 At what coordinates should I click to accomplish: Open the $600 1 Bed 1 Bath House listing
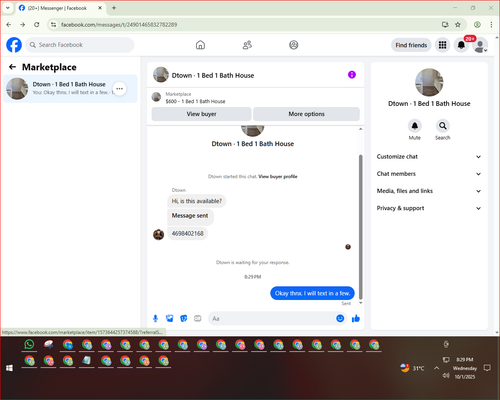(195, 101)
